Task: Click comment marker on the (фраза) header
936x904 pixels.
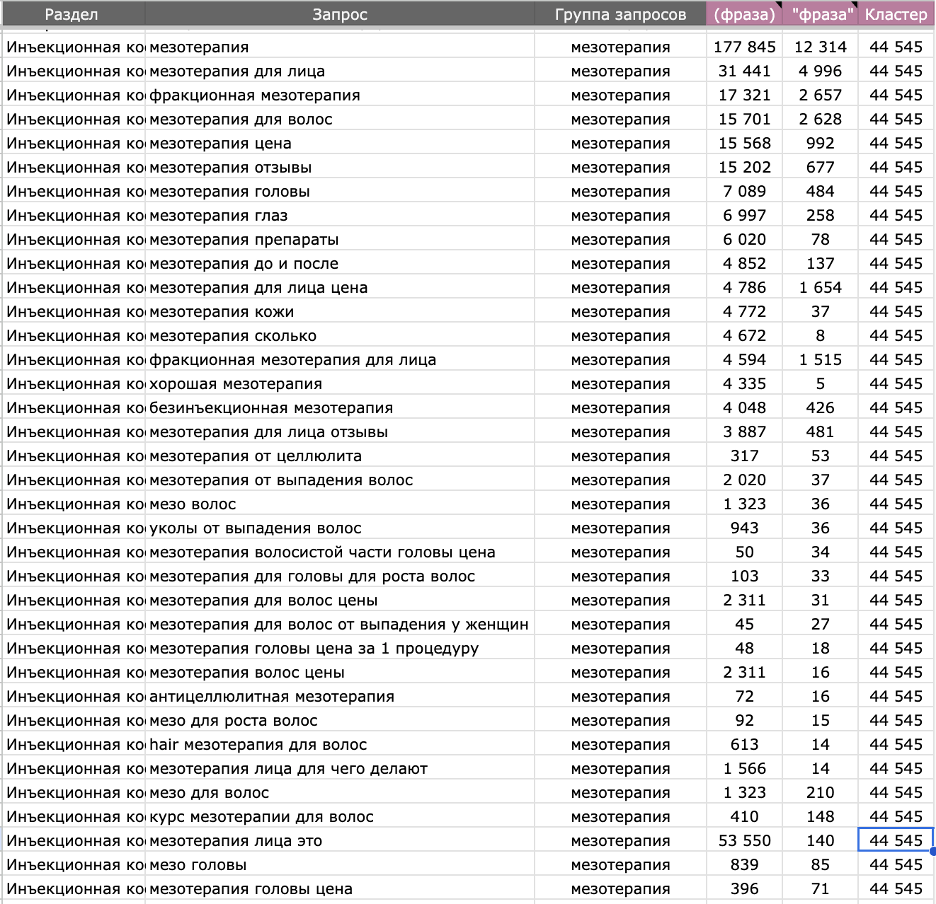Action: 779,5
